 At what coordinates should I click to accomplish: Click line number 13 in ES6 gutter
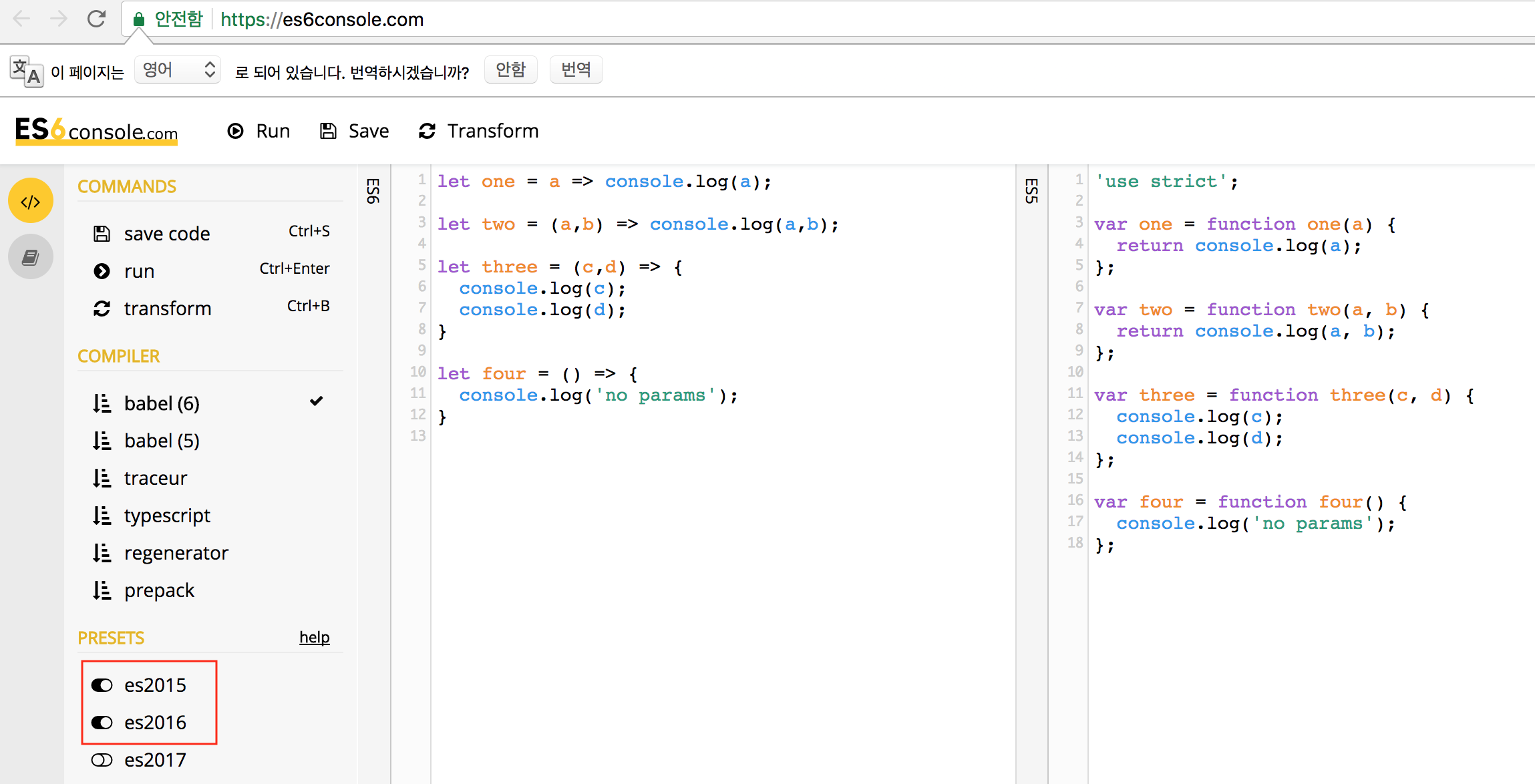coord(418,436)
